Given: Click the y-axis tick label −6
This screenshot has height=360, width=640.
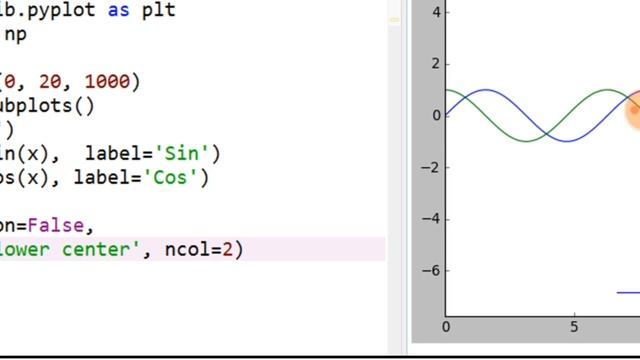Looking at the screenshot, I should 430,270.
